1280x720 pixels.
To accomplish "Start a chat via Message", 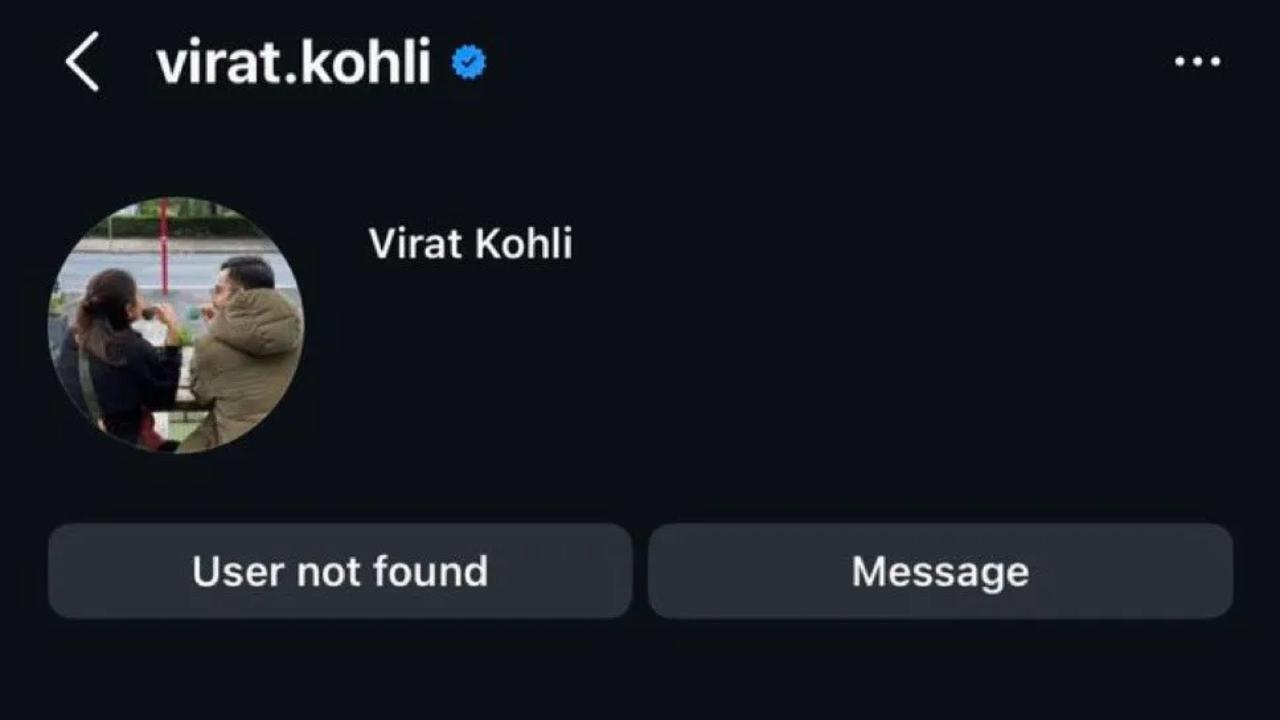I will tap(940, 571).
